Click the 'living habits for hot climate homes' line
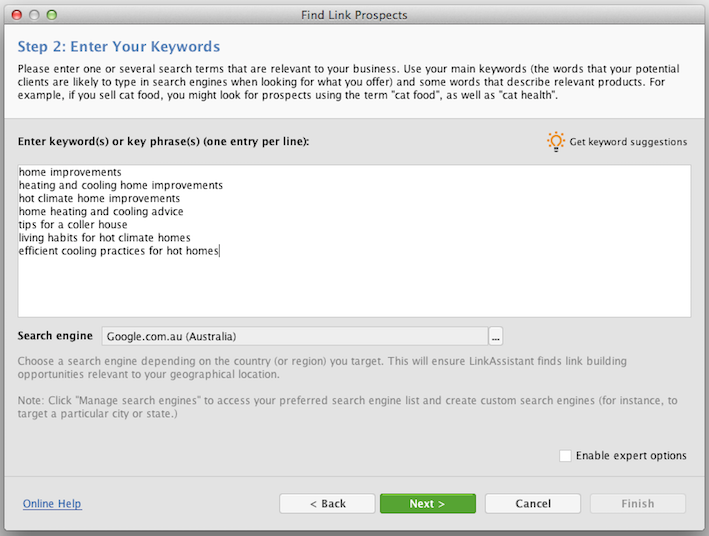The height and width of the screenshot is (536, 709). [104, 238]
